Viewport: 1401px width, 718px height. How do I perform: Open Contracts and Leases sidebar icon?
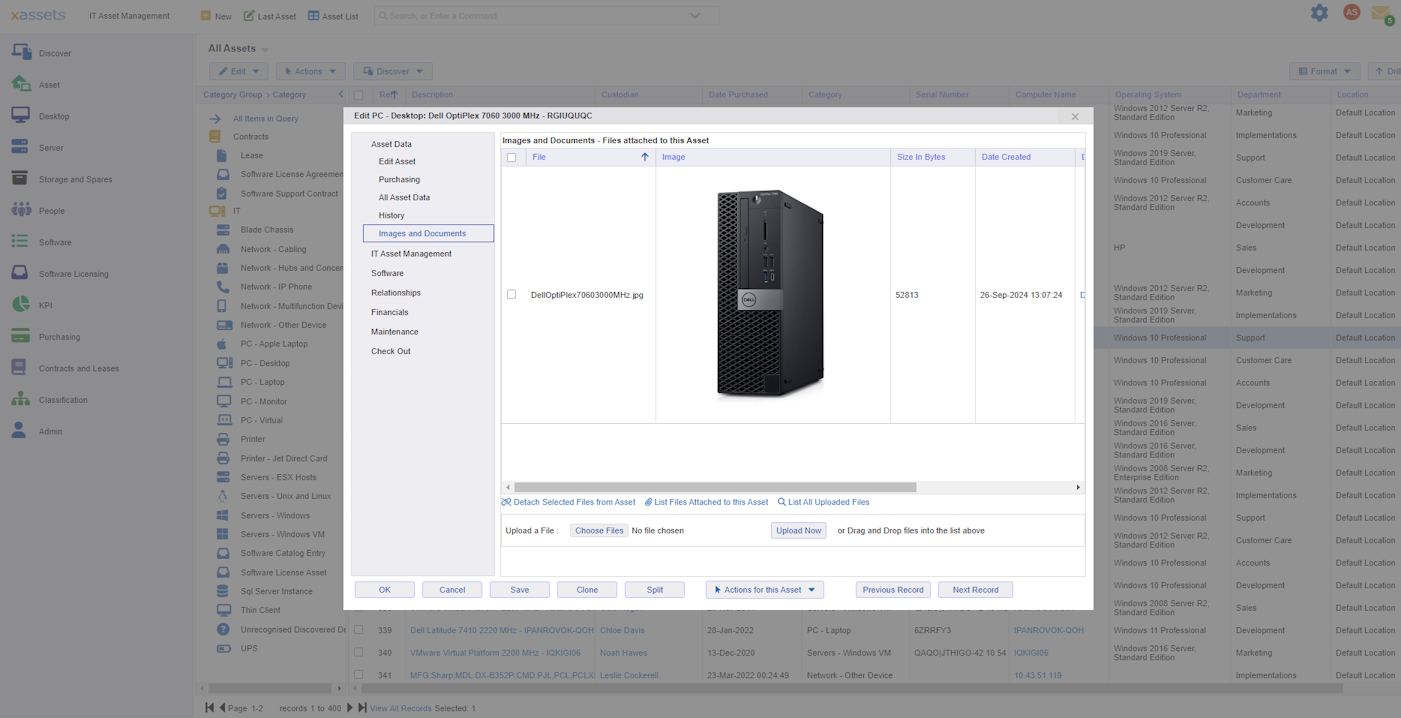coord(20,368)
